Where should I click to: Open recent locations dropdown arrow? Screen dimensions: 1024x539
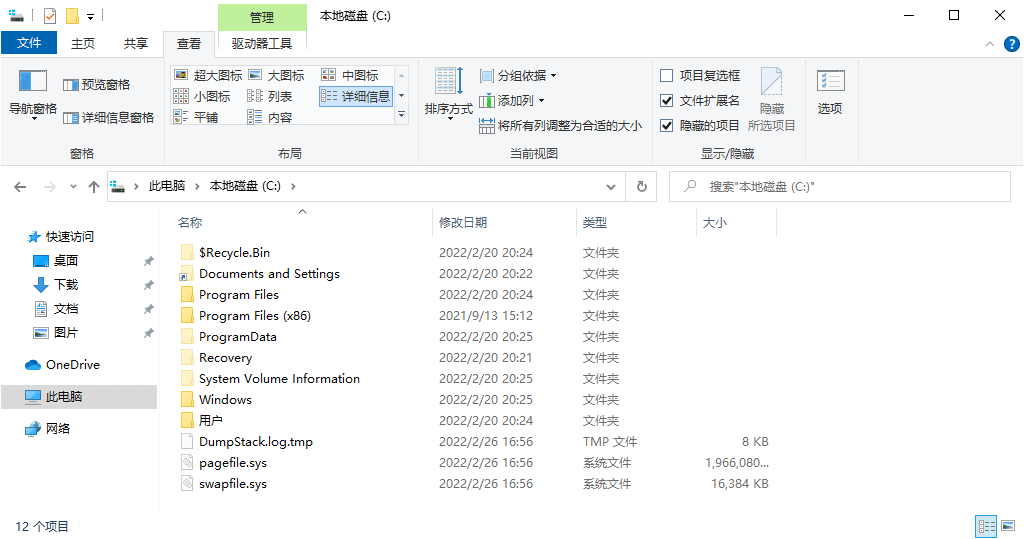[73, 187]
